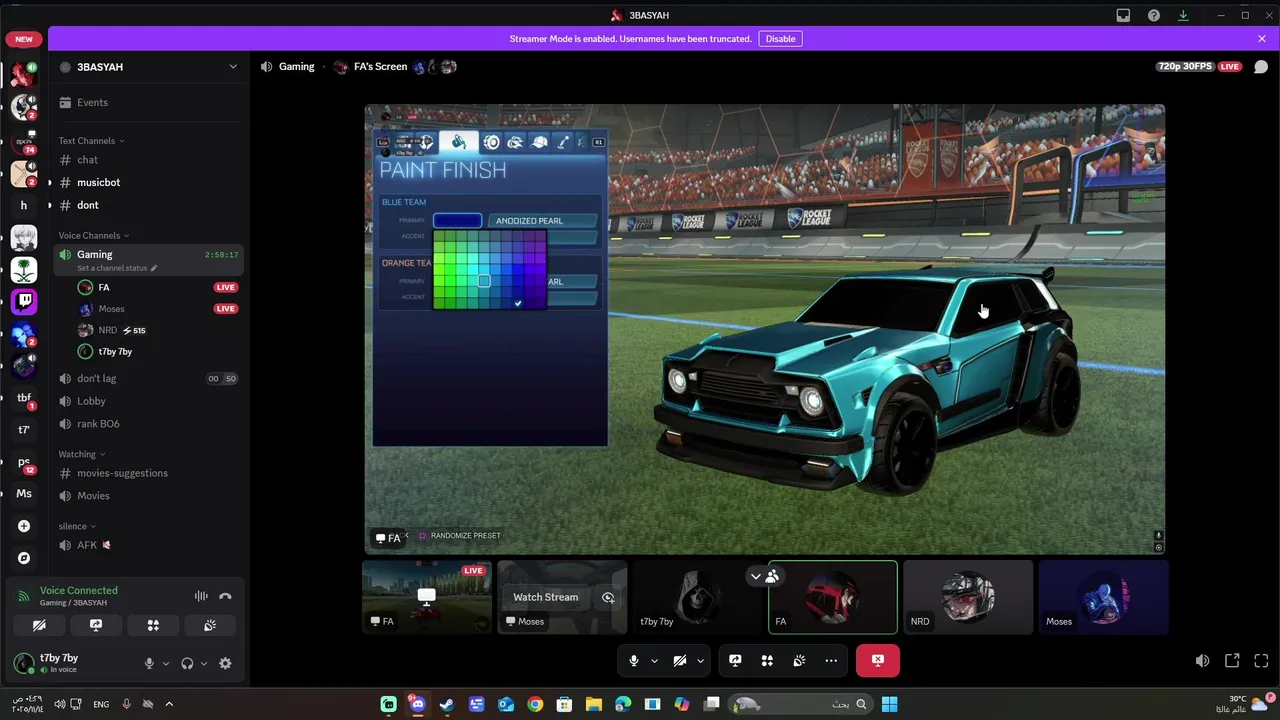Image resolution: width=1280 pixels, height=720 pixels.
Task: Open Google Chrome in the taskbar
Action: click(535, 704)
